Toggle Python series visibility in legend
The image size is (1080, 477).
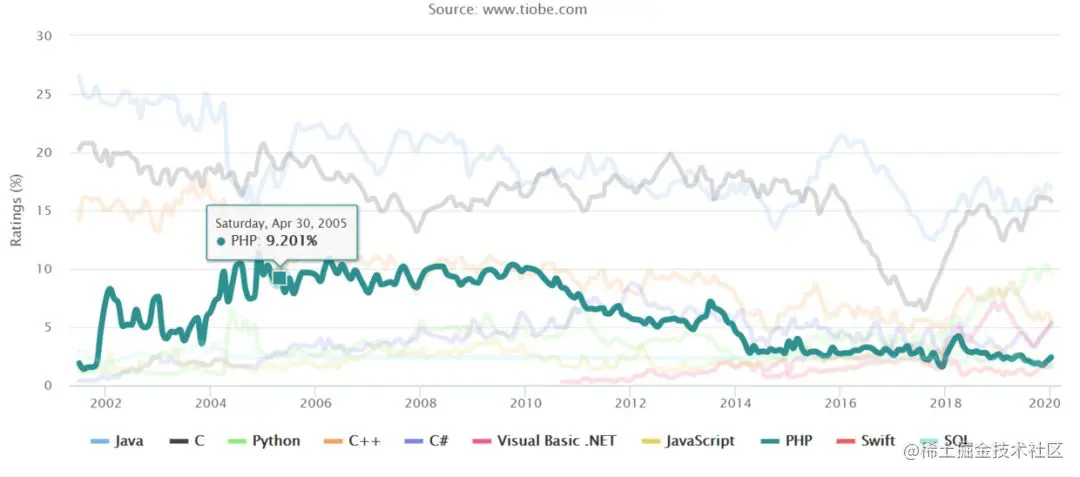[x=264, y=441]
